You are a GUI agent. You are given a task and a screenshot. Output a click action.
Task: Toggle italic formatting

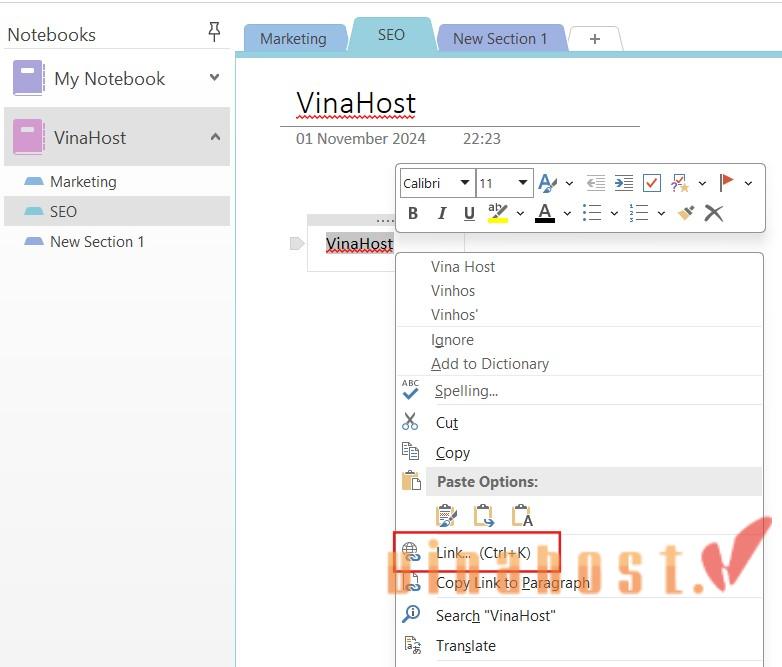pos(441,214)
